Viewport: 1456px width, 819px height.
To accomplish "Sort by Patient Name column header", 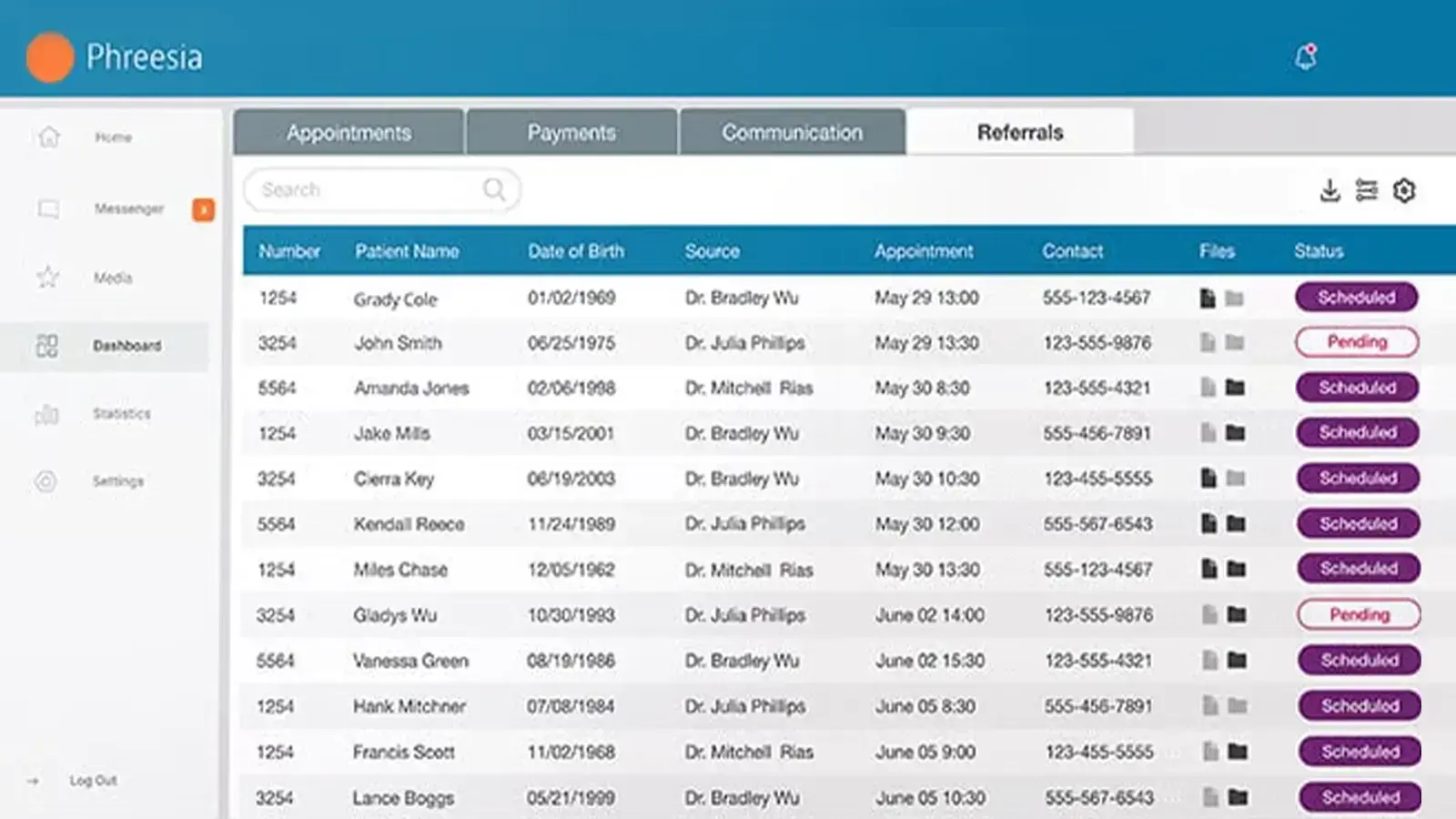I will [407, 251].
